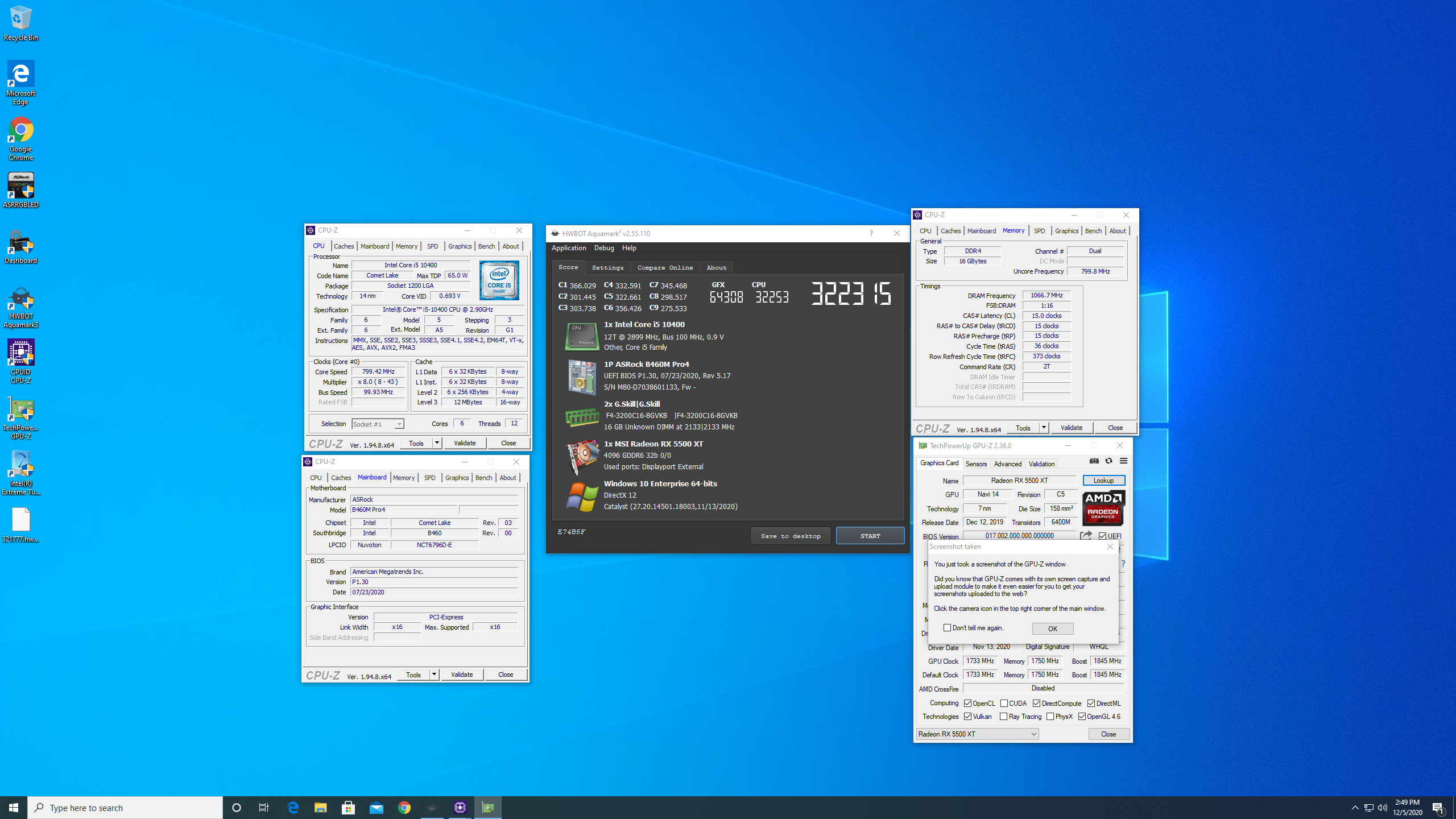This screenshot has height=819, width=1456.
Task: Click the GPU-Z refresh icon
Action: (x=1108, y=461)
